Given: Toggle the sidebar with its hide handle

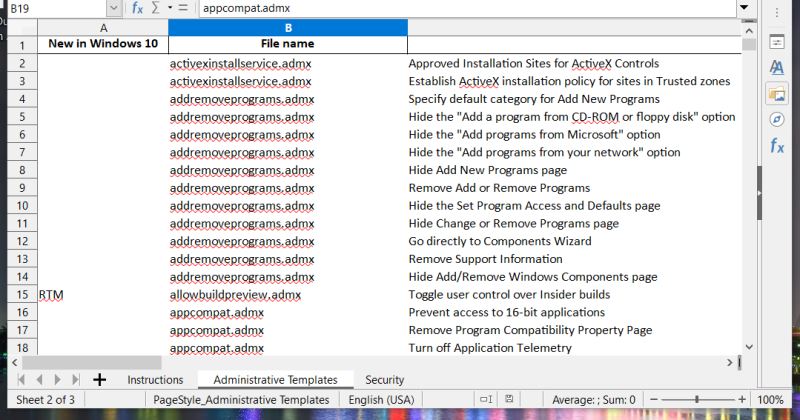Looking at the screenshot, I should pyautogui.click(x=759, y=193).
